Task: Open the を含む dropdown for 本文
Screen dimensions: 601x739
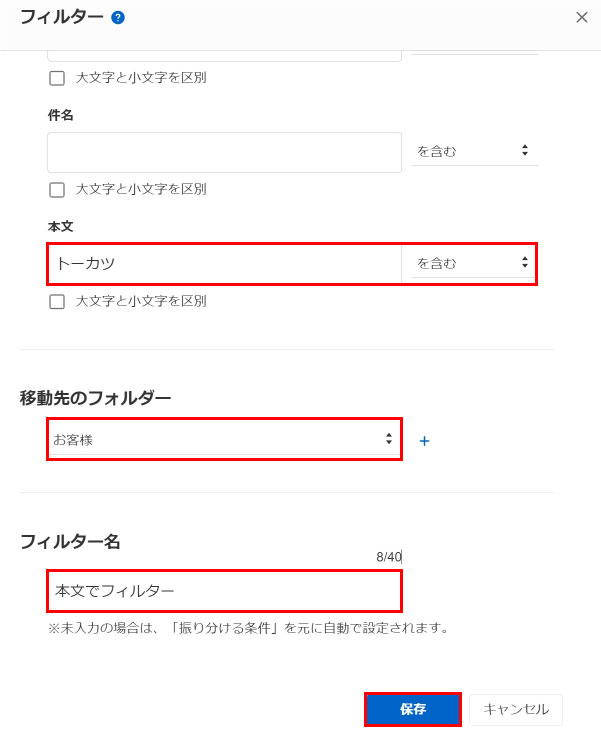Action: pos(472,263)
